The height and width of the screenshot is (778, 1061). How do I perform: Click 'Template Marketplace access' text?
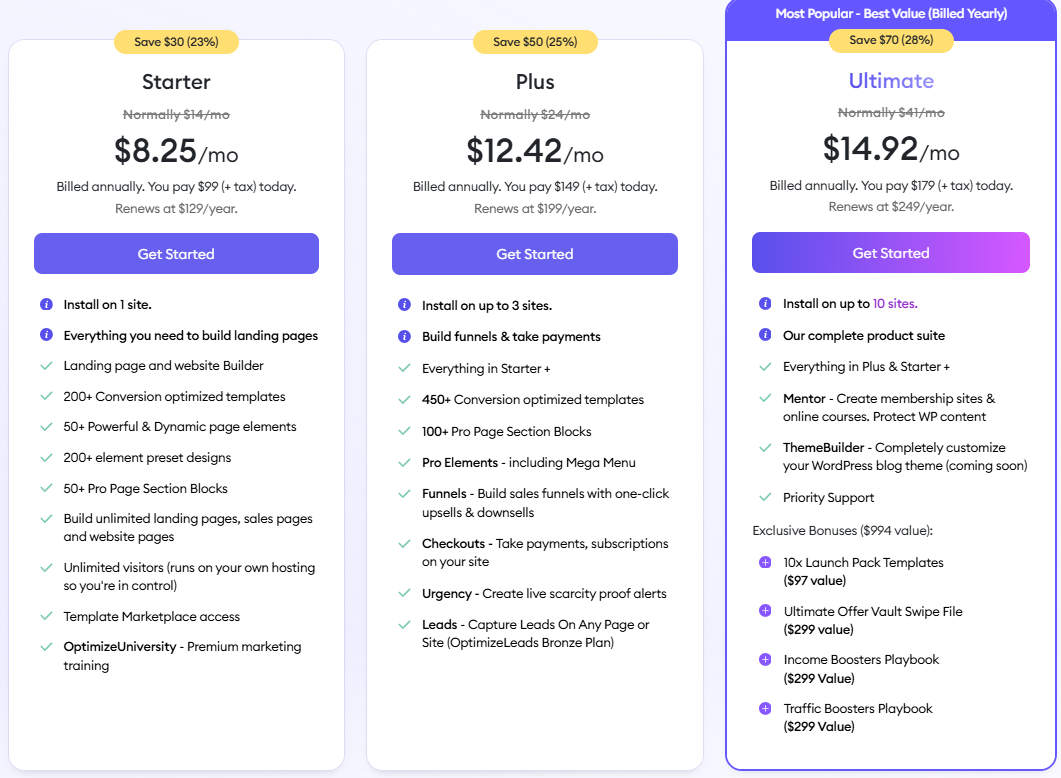[x=152, y=616]
